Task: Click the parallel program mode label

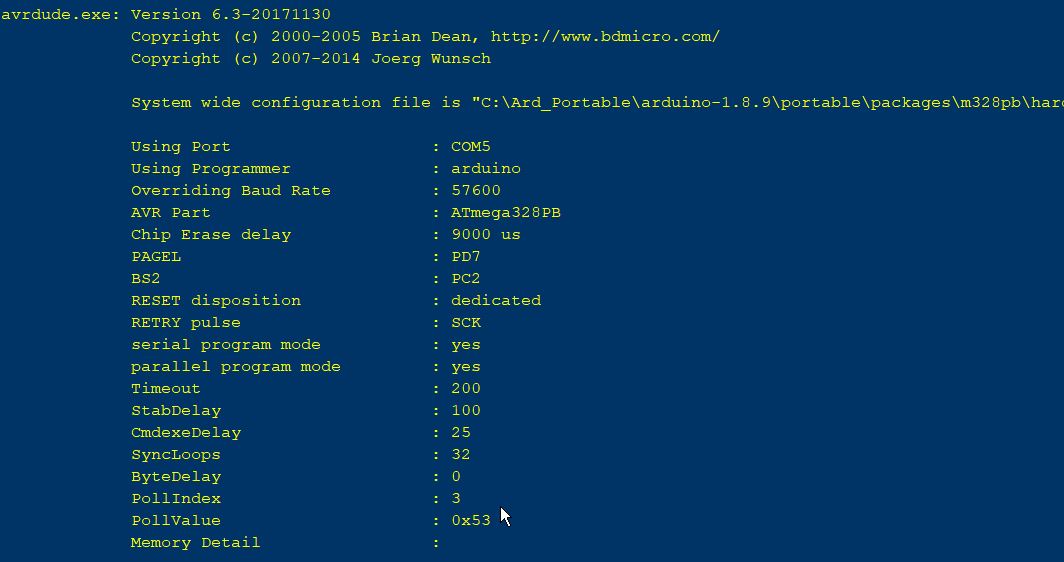Action: click(x=235, y=367)
